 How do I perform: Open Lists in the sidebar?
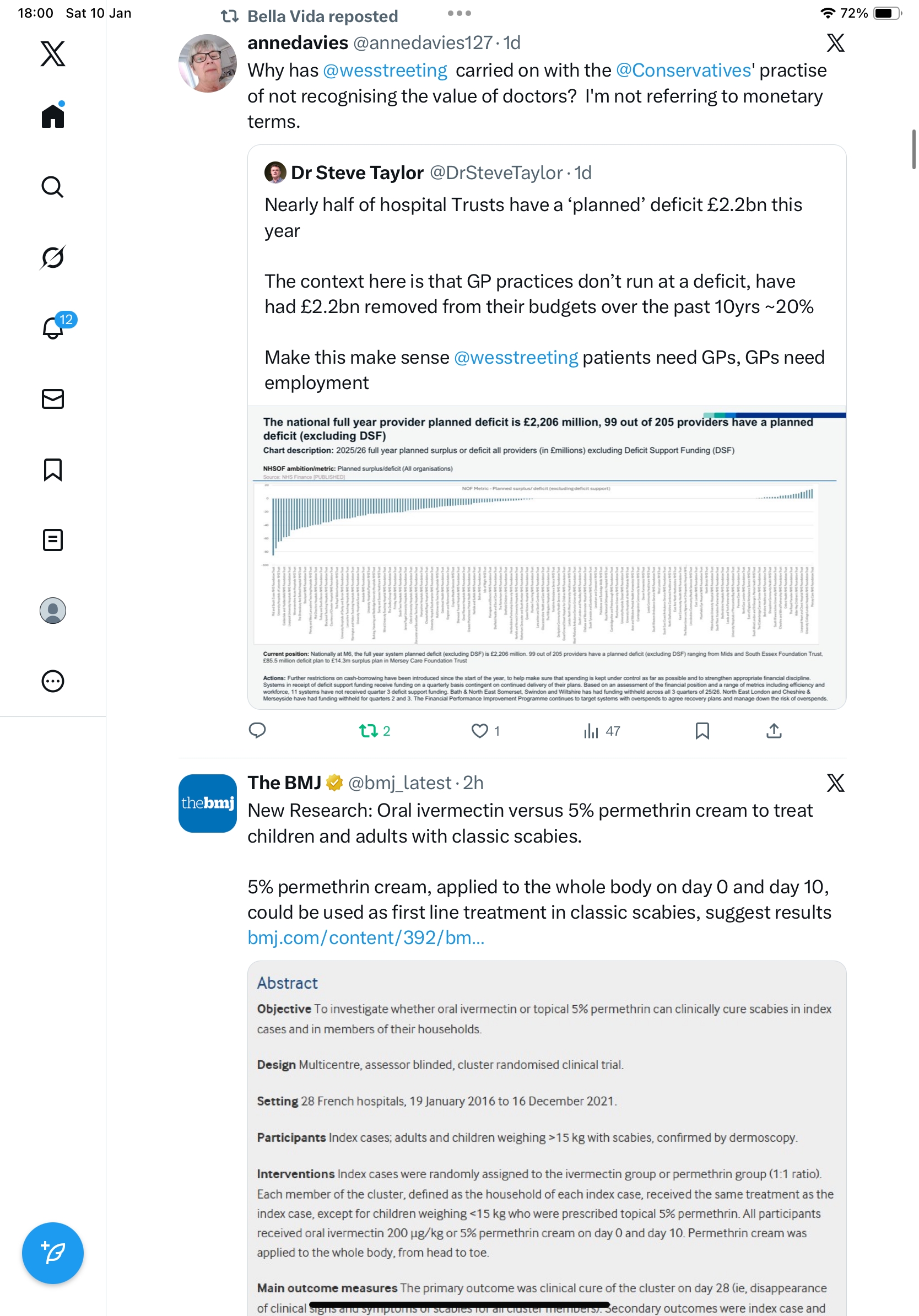coord(53,540)
